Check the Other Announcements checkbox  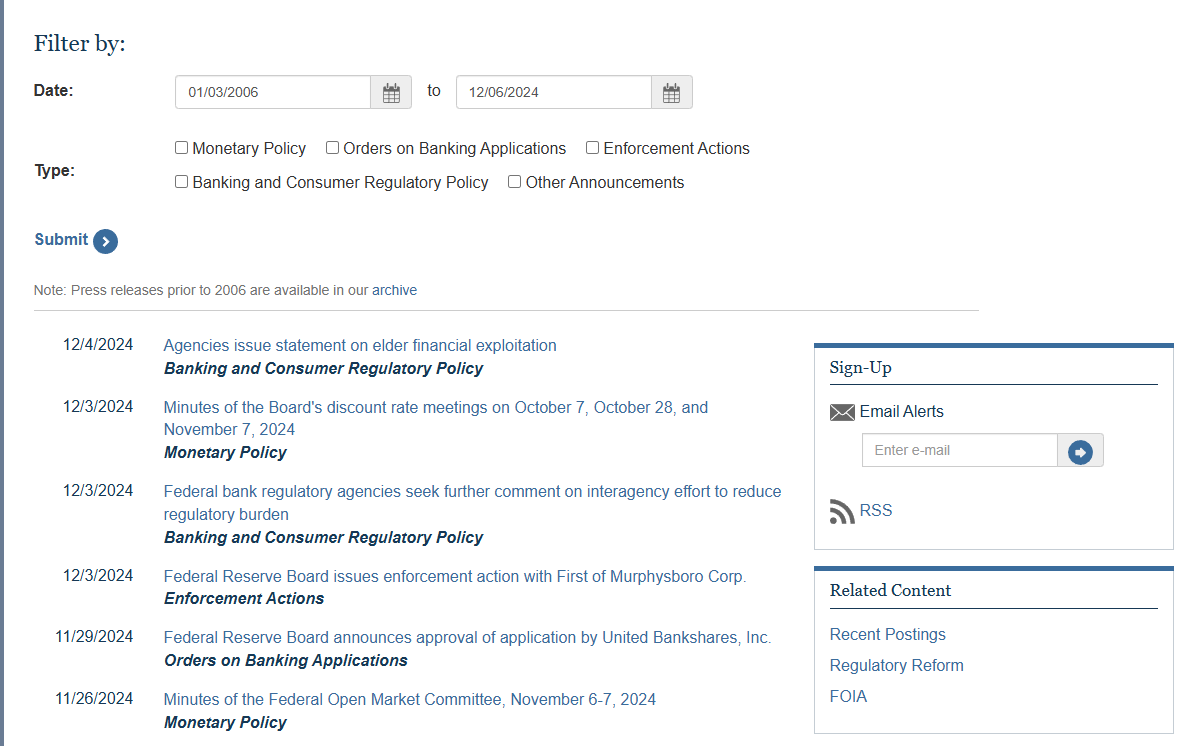point(514,182)
